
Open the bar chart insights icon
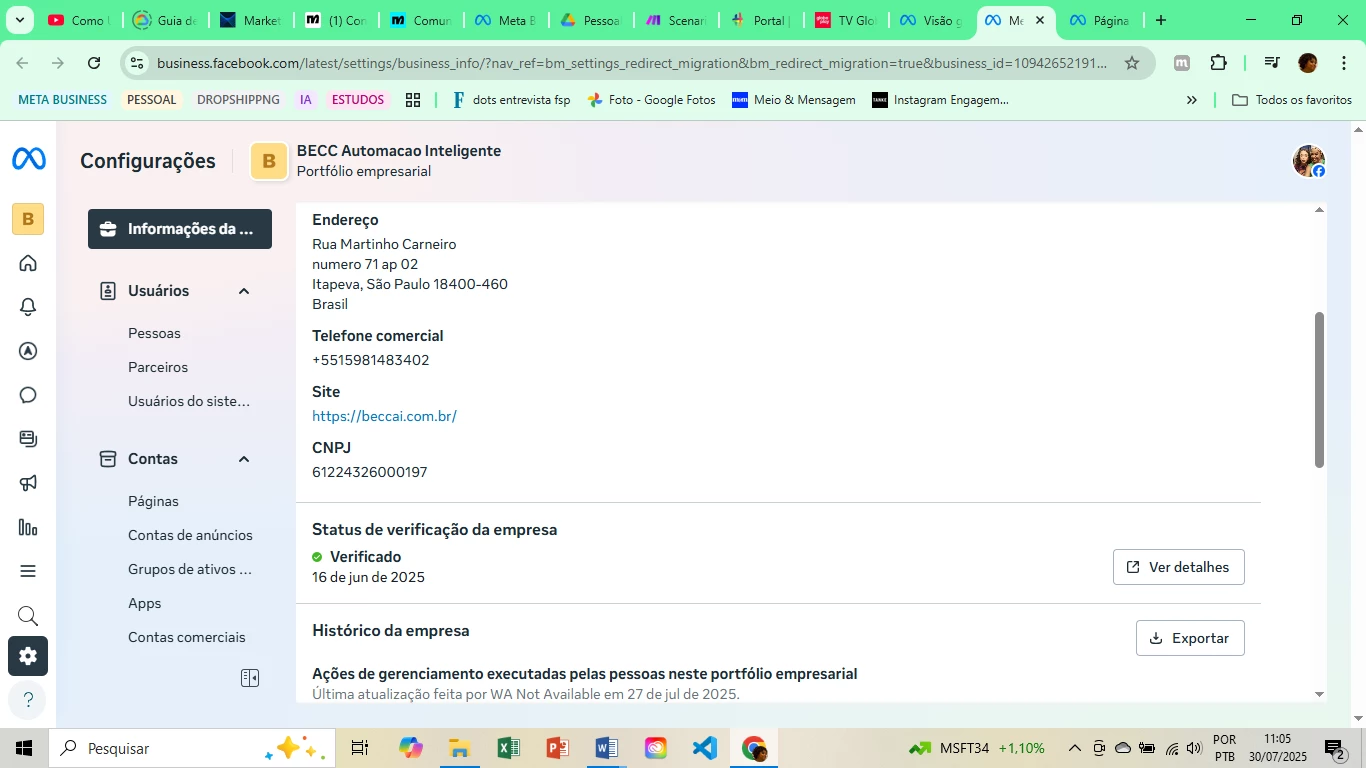pyautogui.click(x=28, y=527)
